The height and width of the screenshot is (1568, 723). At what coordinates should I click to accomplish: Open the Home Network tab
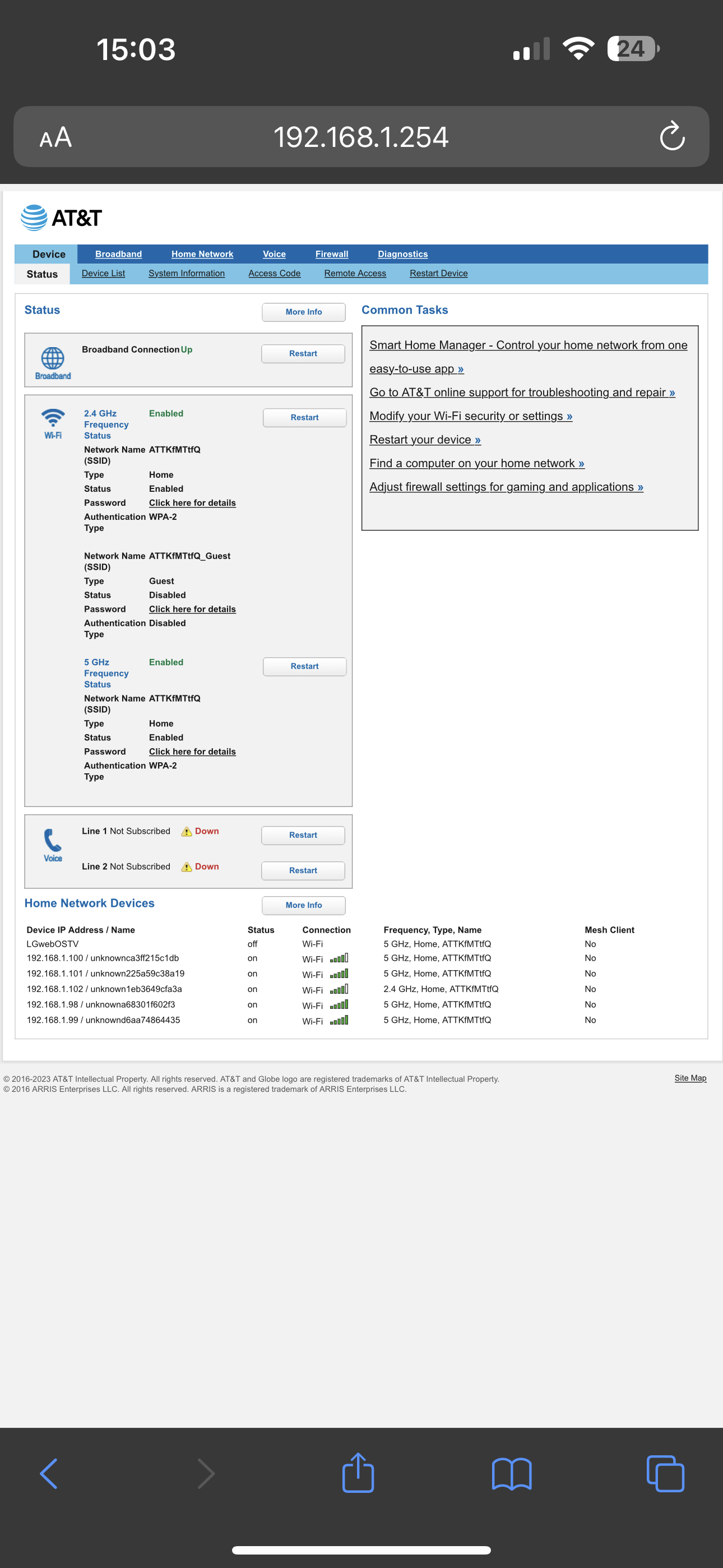tap(202, 255)
